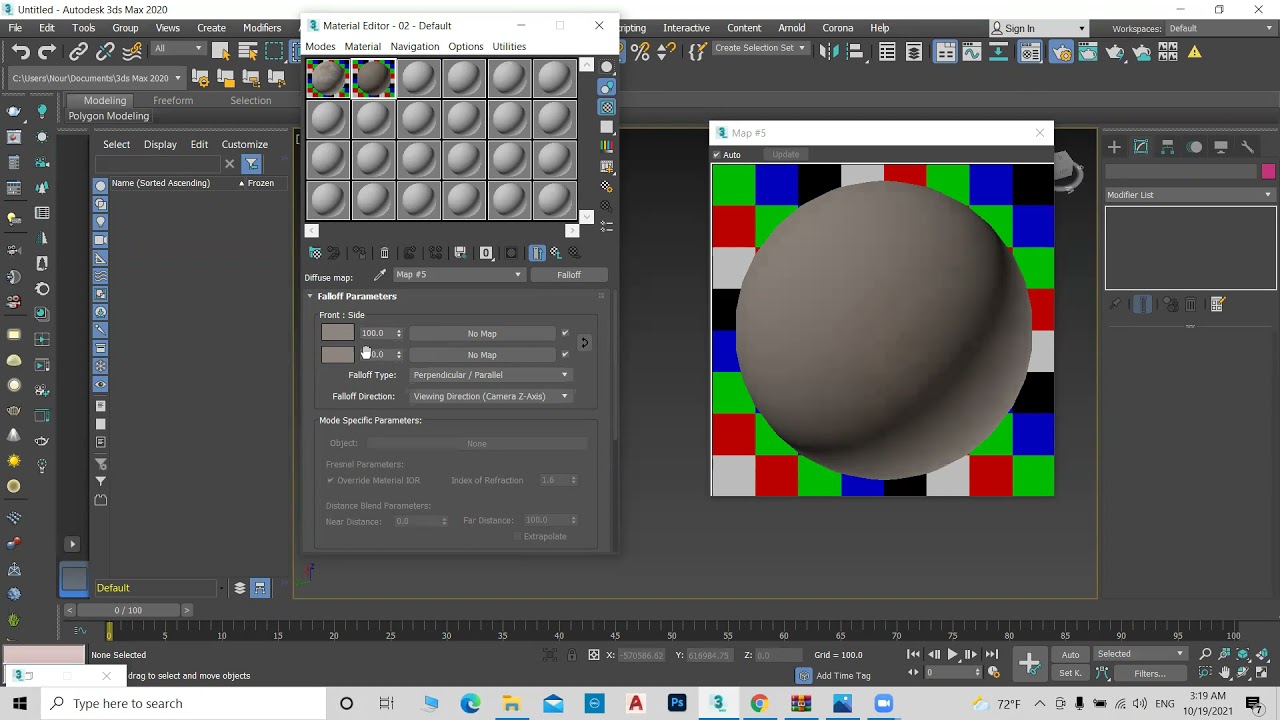The width and height of the screenshot is (1280, 720).
Task: Open the Utilities menu in Material Editor
Action: pyautogui.click(x=509, y=47)
